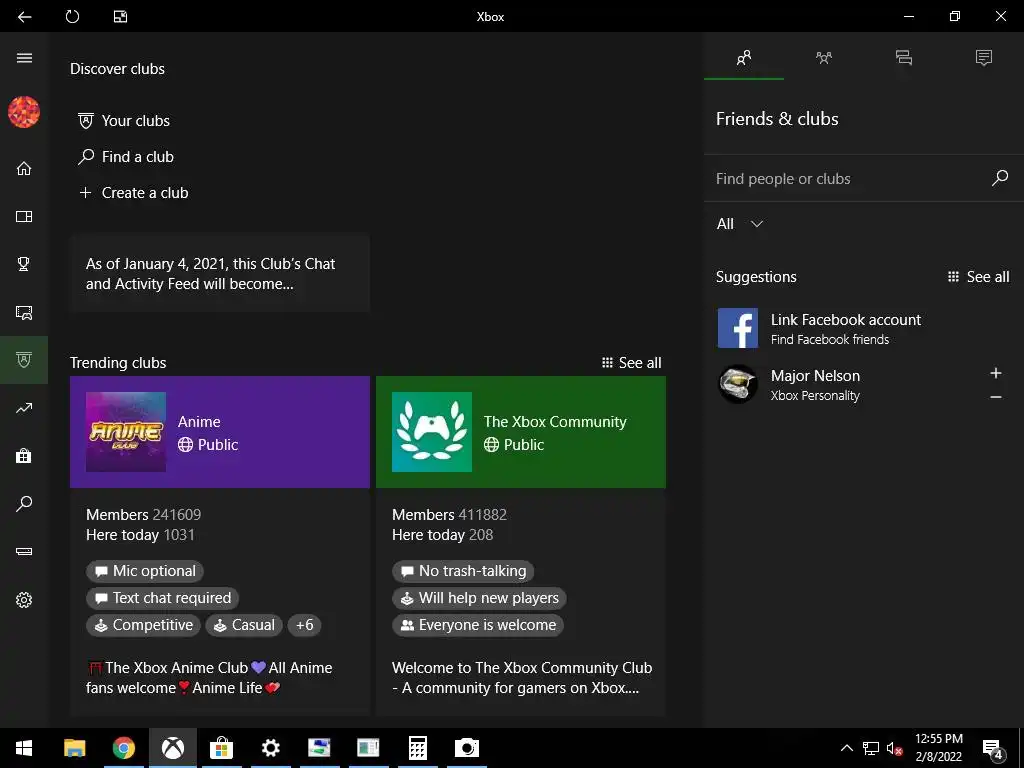The height and width of the screenshot is (768, 1024).
Task: Open the Windows Start menu
Action: [x=24, y=748]
